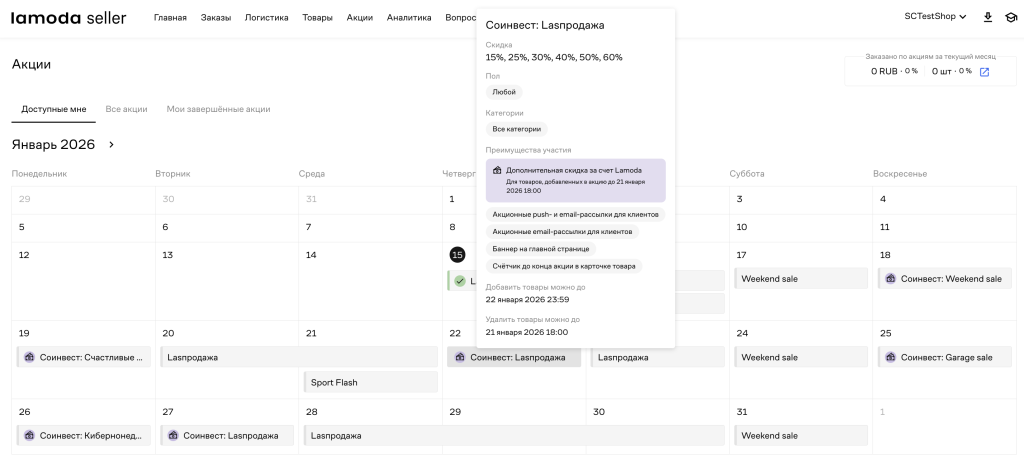
Task: Switch to the Все акции tab
Action: (x=126, y=109)
